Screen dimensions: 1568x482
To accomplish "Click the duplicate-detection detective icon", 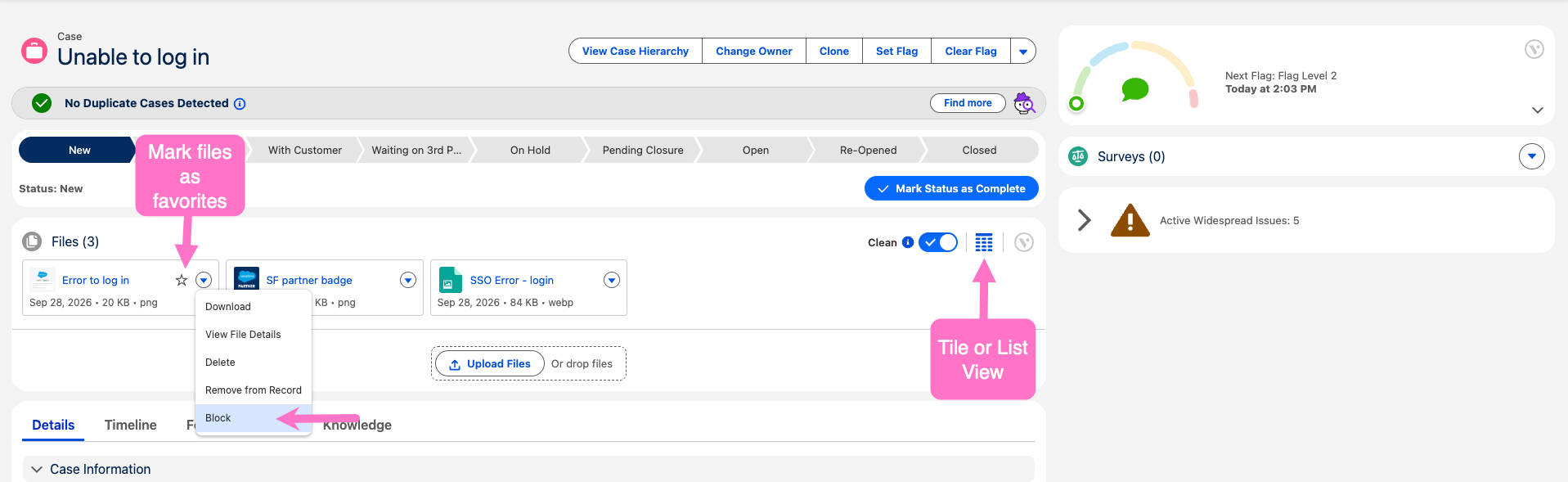I will pos(1024,103).
